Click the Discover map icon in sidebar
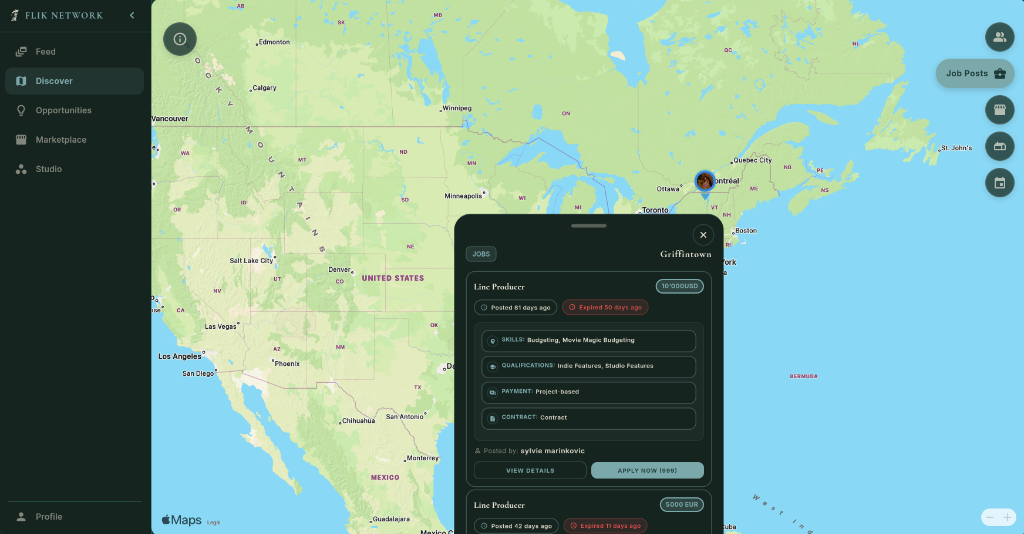This screenshot has height=534, width=1024. click(x=21, y=81)
